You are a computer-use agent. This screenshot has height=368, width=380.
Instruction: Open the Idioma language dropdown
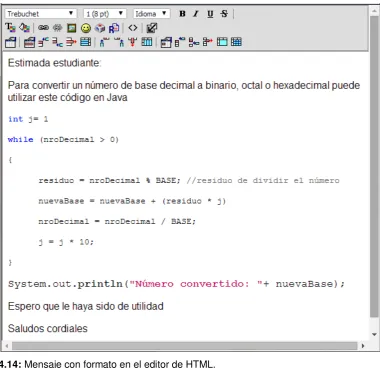151,14
